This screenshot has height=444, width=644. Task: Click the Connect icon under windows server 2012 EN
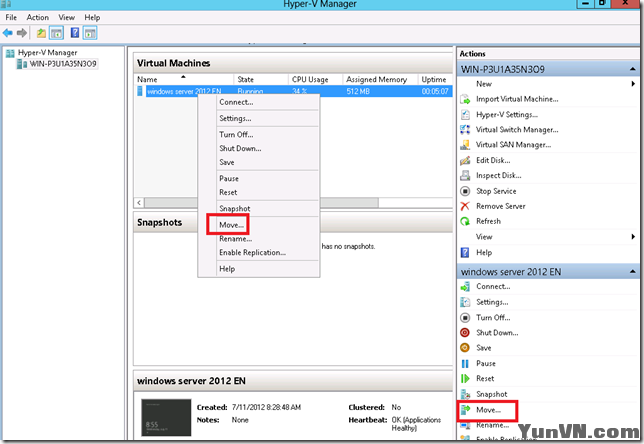click(465, 287)
